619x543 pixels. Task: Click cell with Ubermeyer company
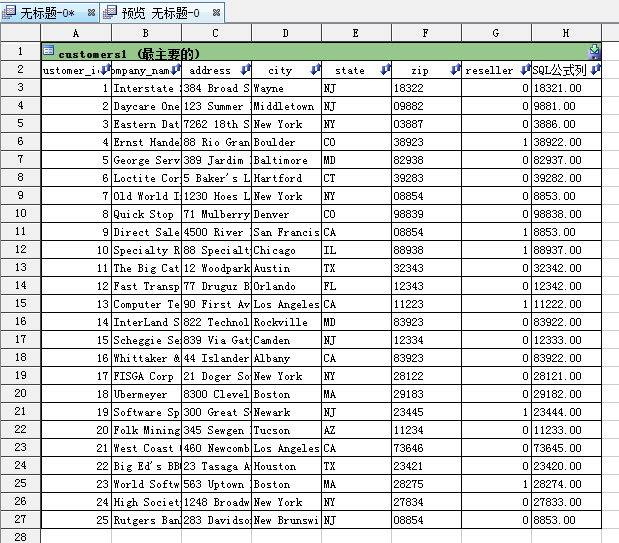[x=146, y=394]
